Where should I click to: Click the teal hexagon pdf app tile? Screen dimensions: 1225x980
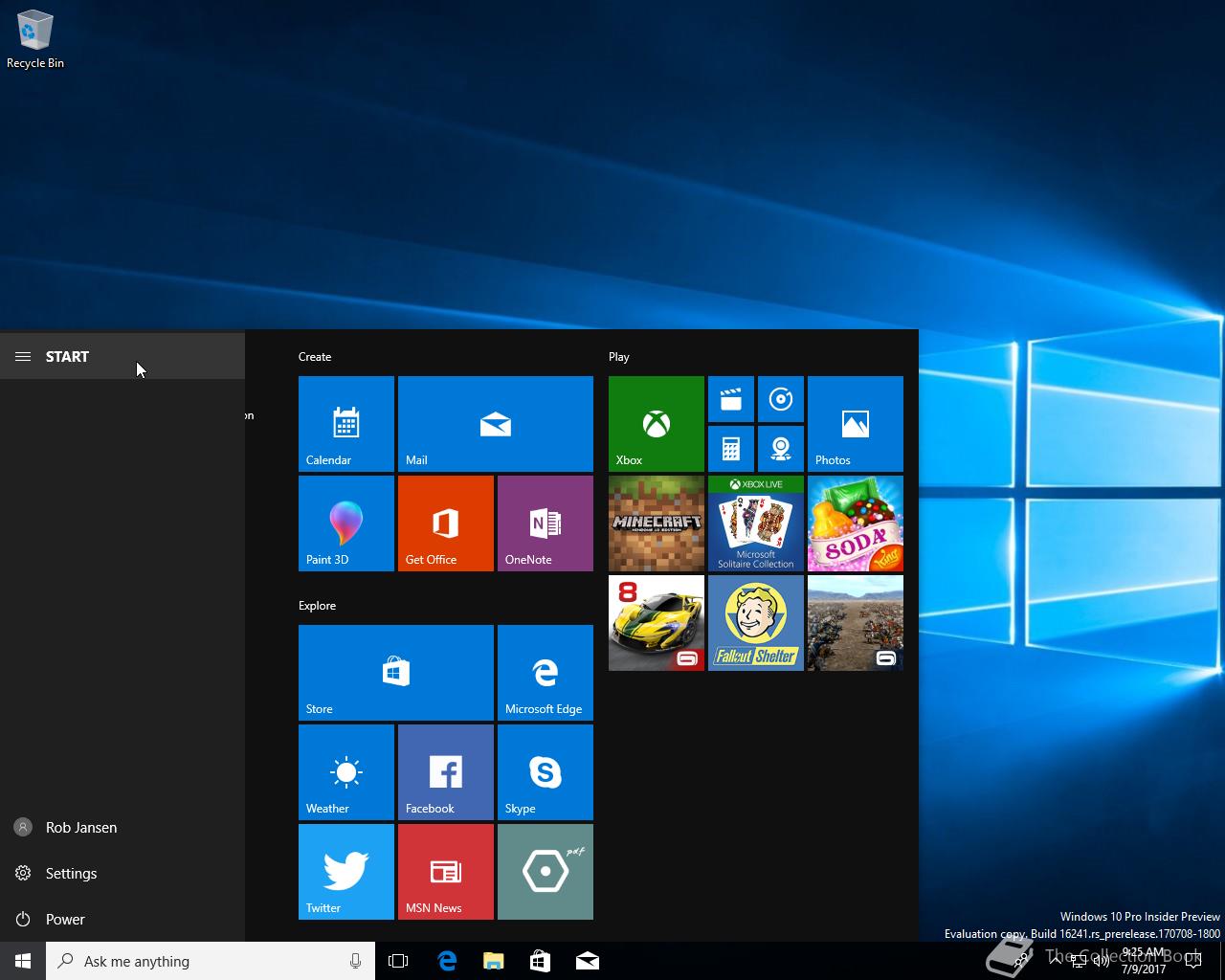[546, 872]
